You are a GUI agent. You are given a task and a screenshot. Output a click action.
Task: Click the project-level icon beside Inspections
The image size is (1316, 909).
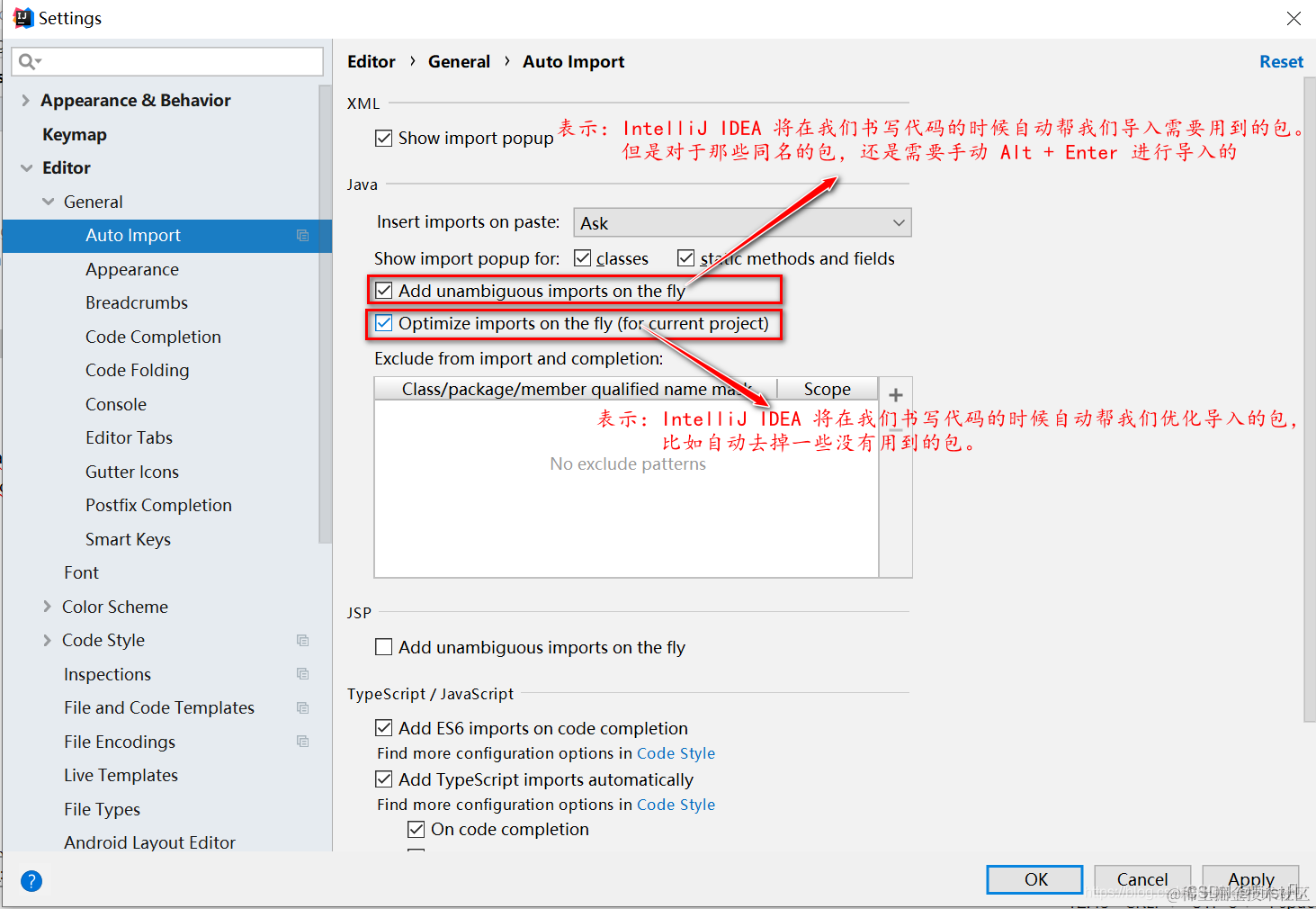click(x=302, y=674)
